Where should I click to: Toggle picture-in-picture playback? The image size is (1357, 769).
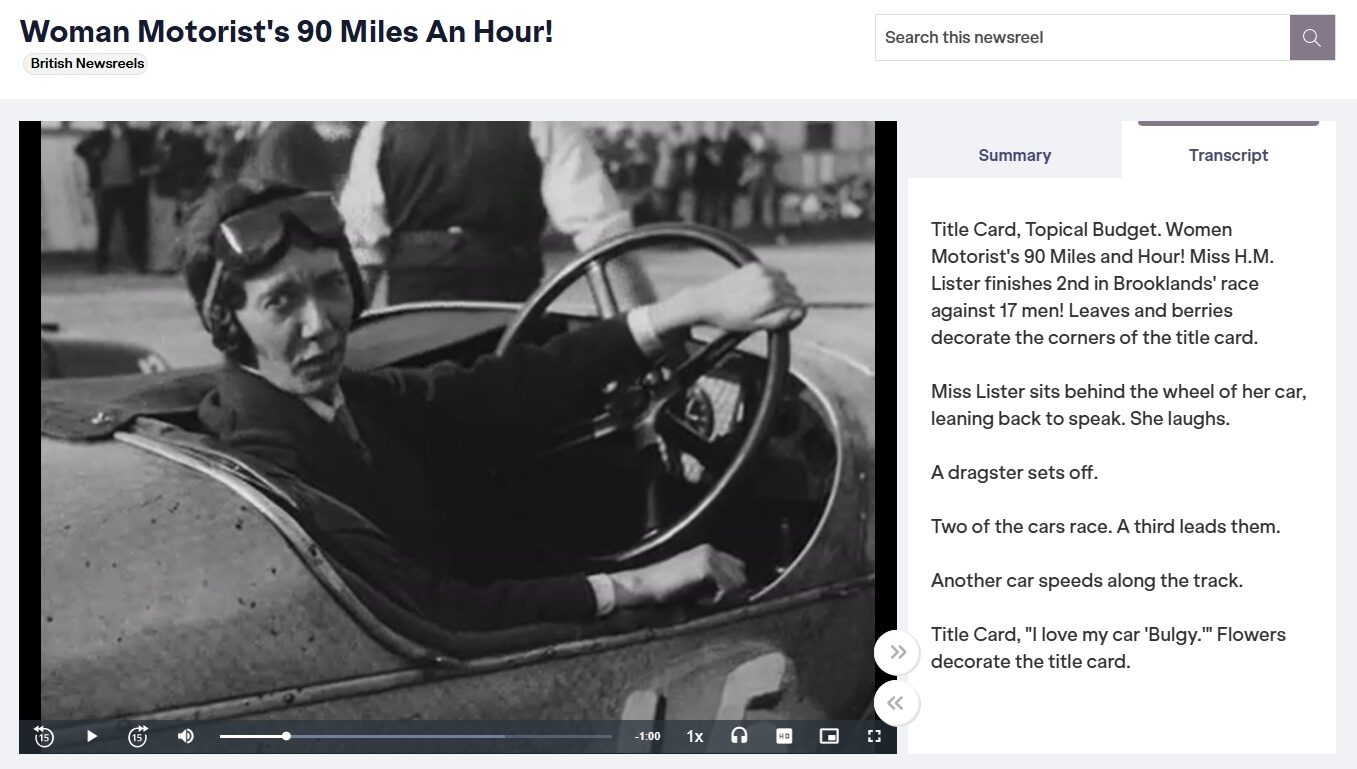pyautogui.click(x=829, y=736)
